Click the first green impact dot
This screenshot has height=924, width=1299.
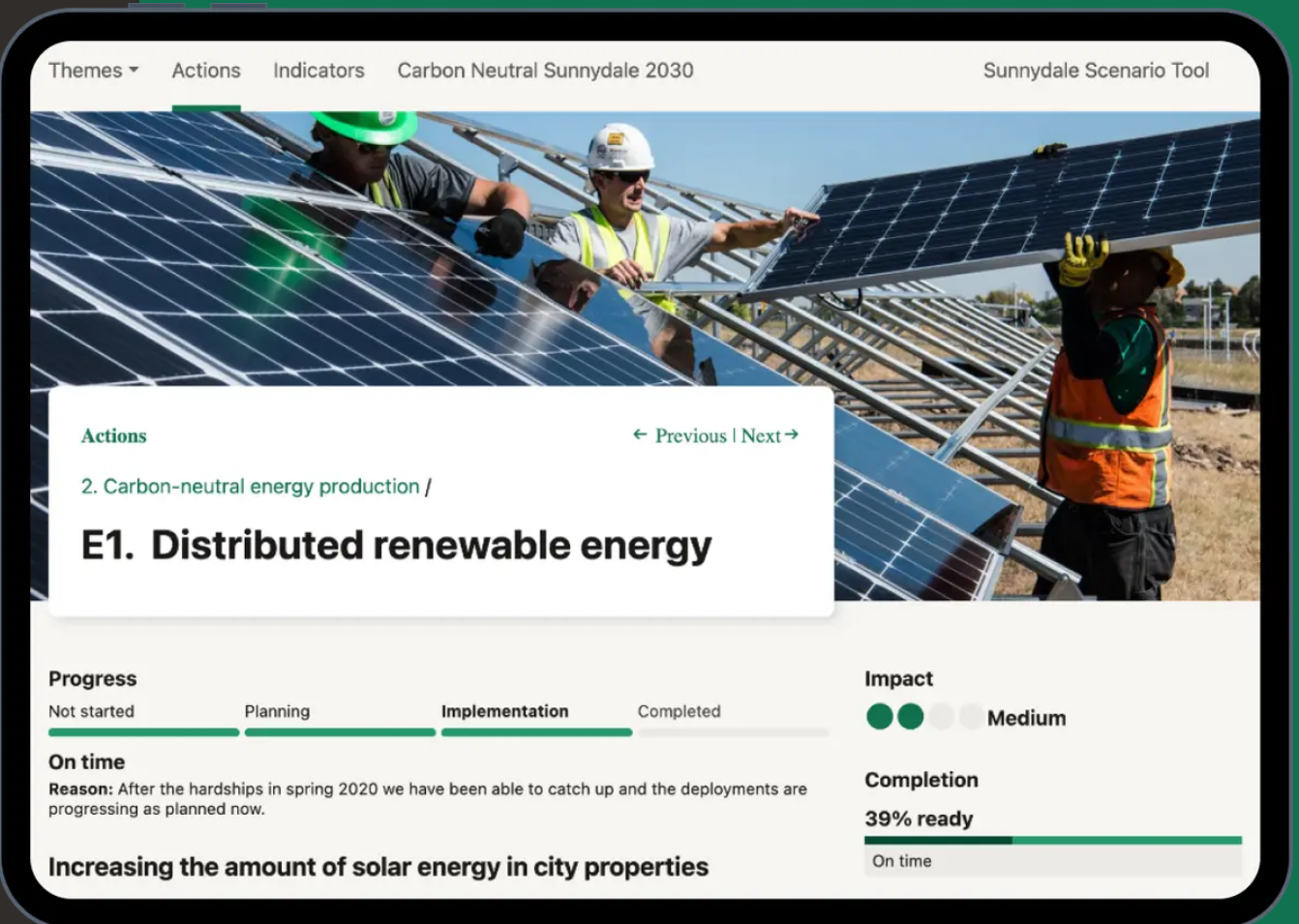click(x=880, y=717)
